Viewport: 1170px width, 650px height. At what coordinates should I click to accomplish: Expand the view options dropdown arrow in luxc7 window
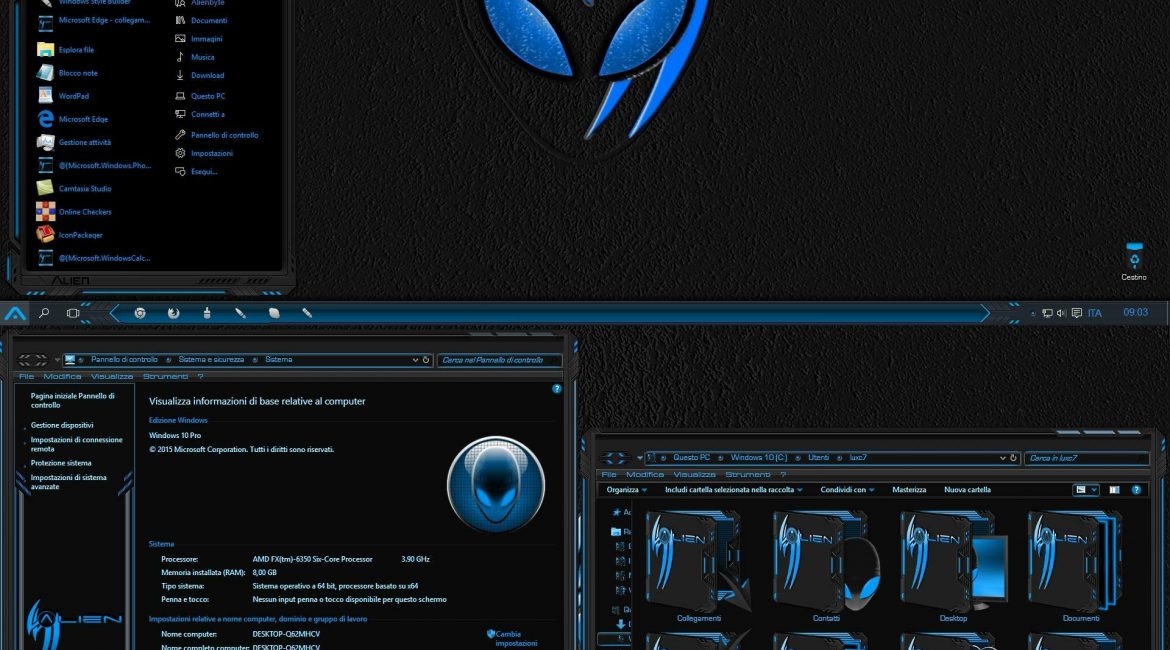1094,490
